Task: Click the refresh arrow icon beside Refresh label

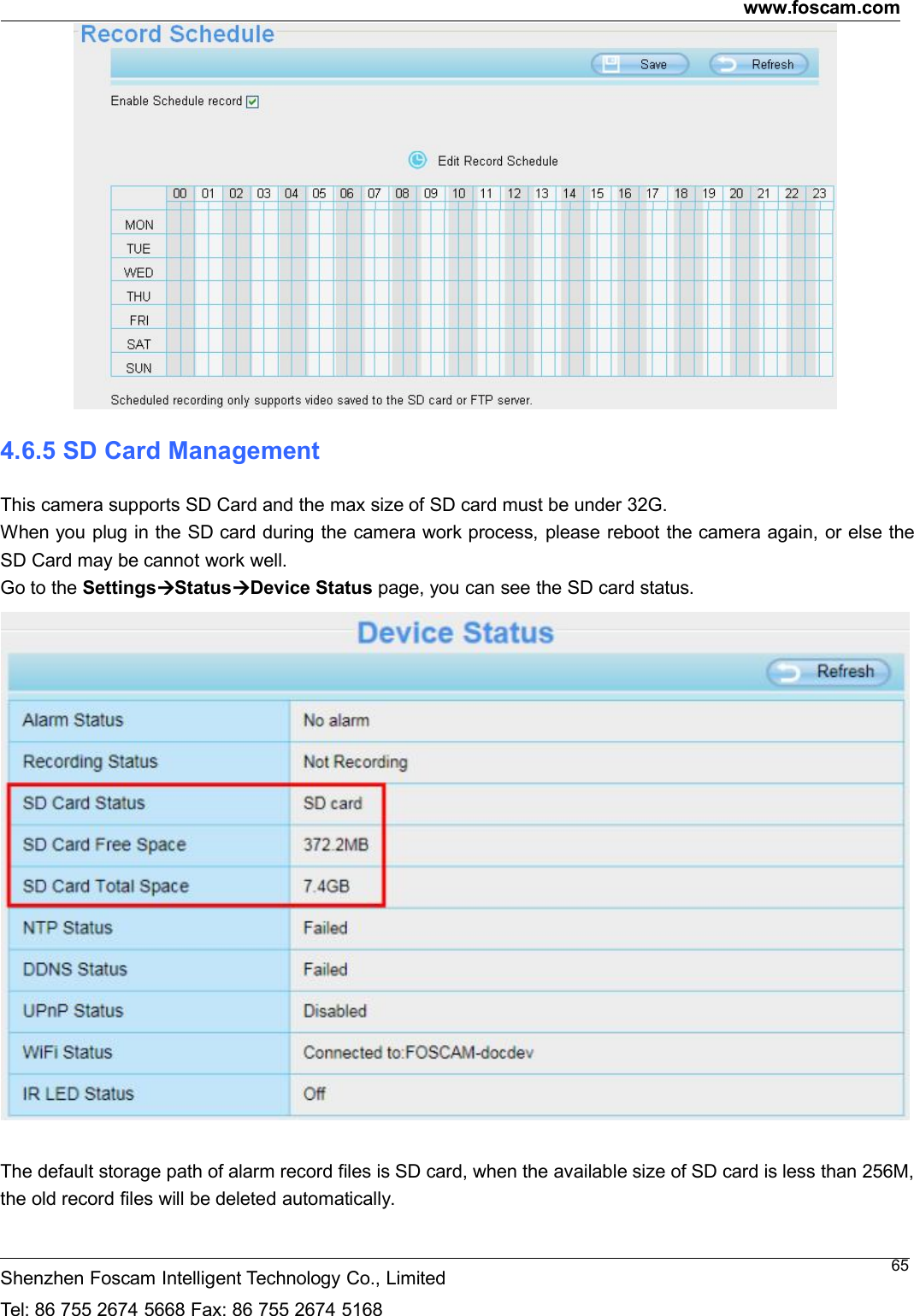Action: 728,63
